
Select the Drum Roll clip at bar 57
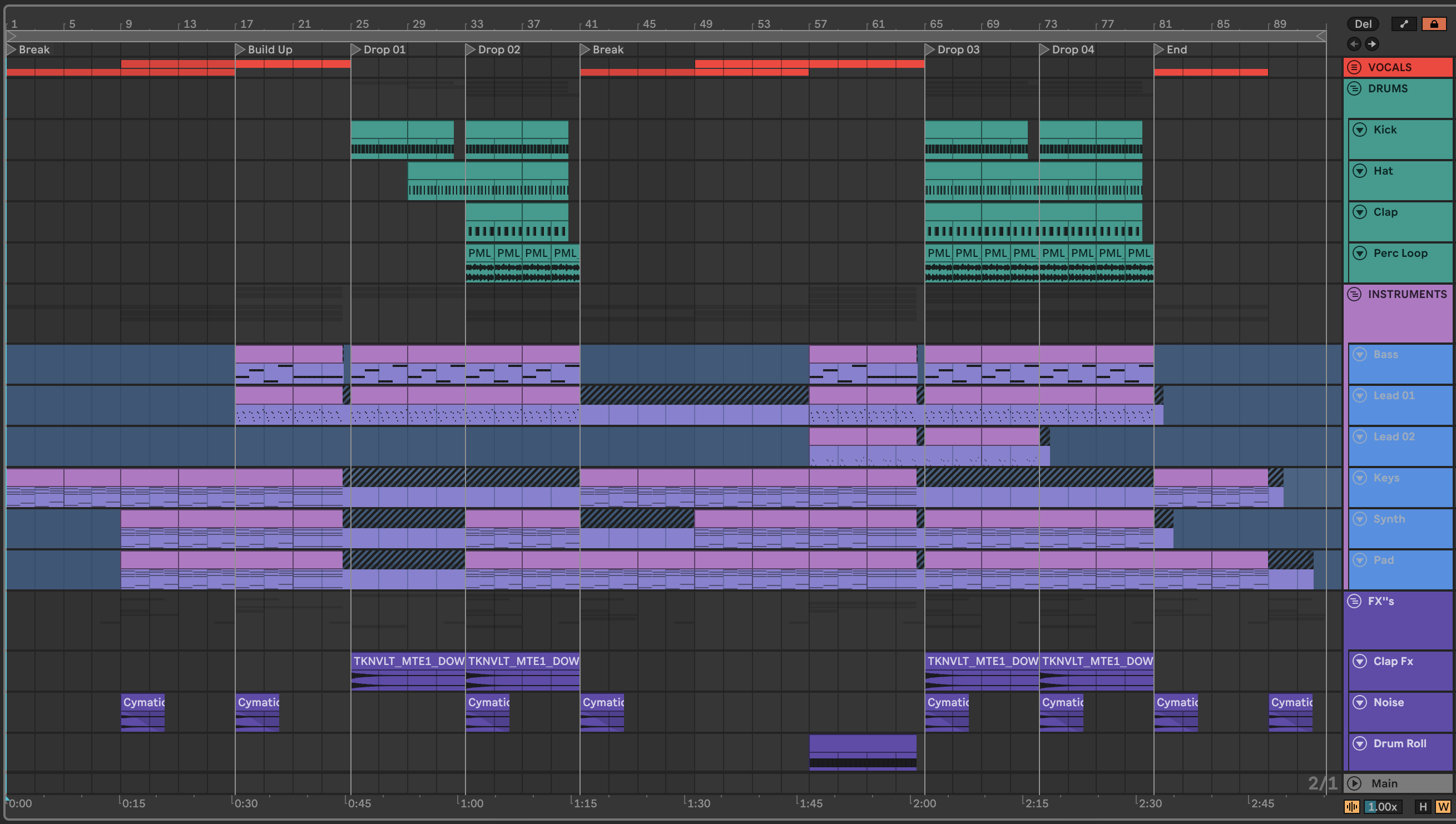coord(863,753)
